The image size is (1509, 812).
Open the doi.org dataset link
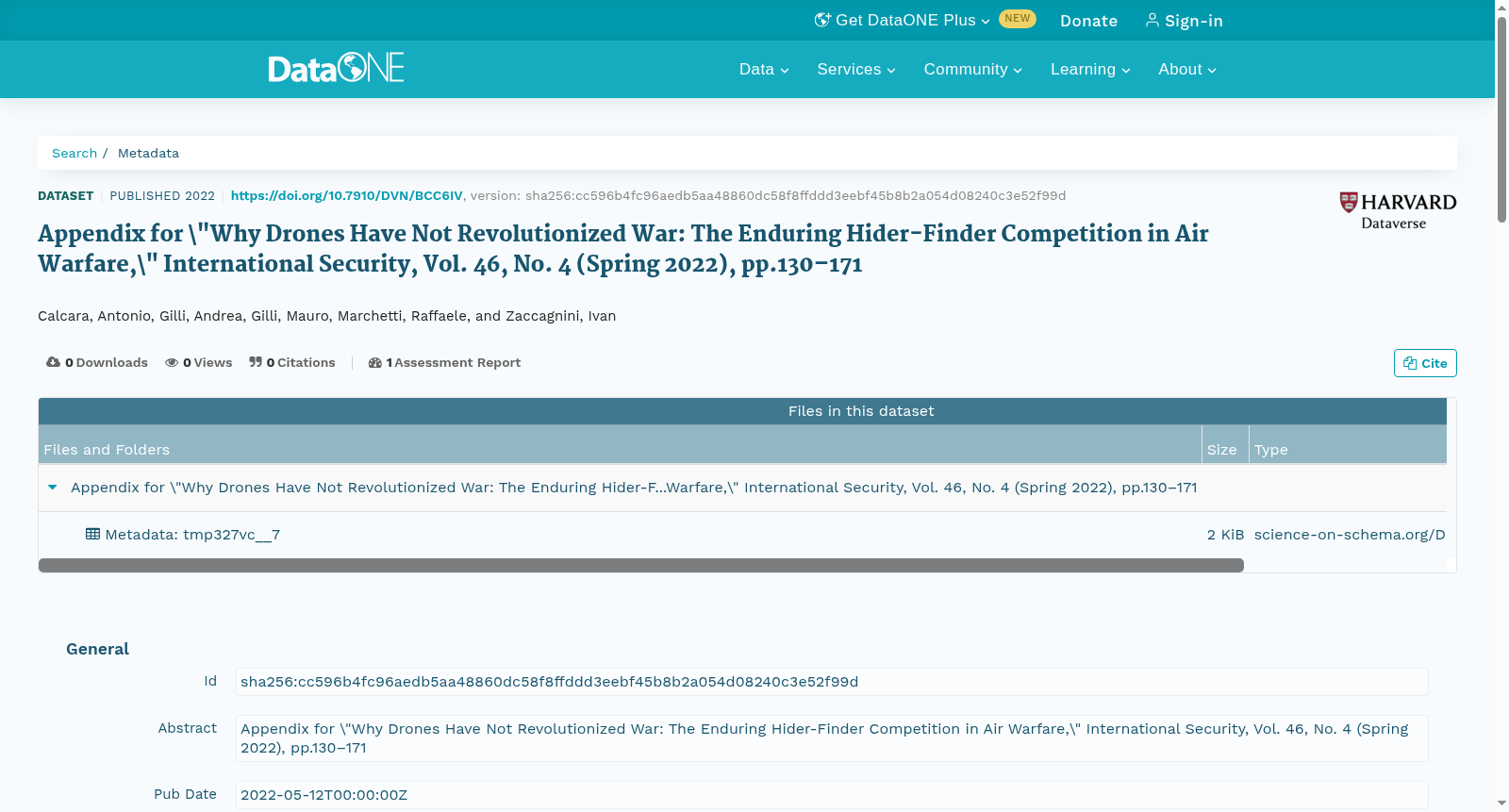(346, 195)
